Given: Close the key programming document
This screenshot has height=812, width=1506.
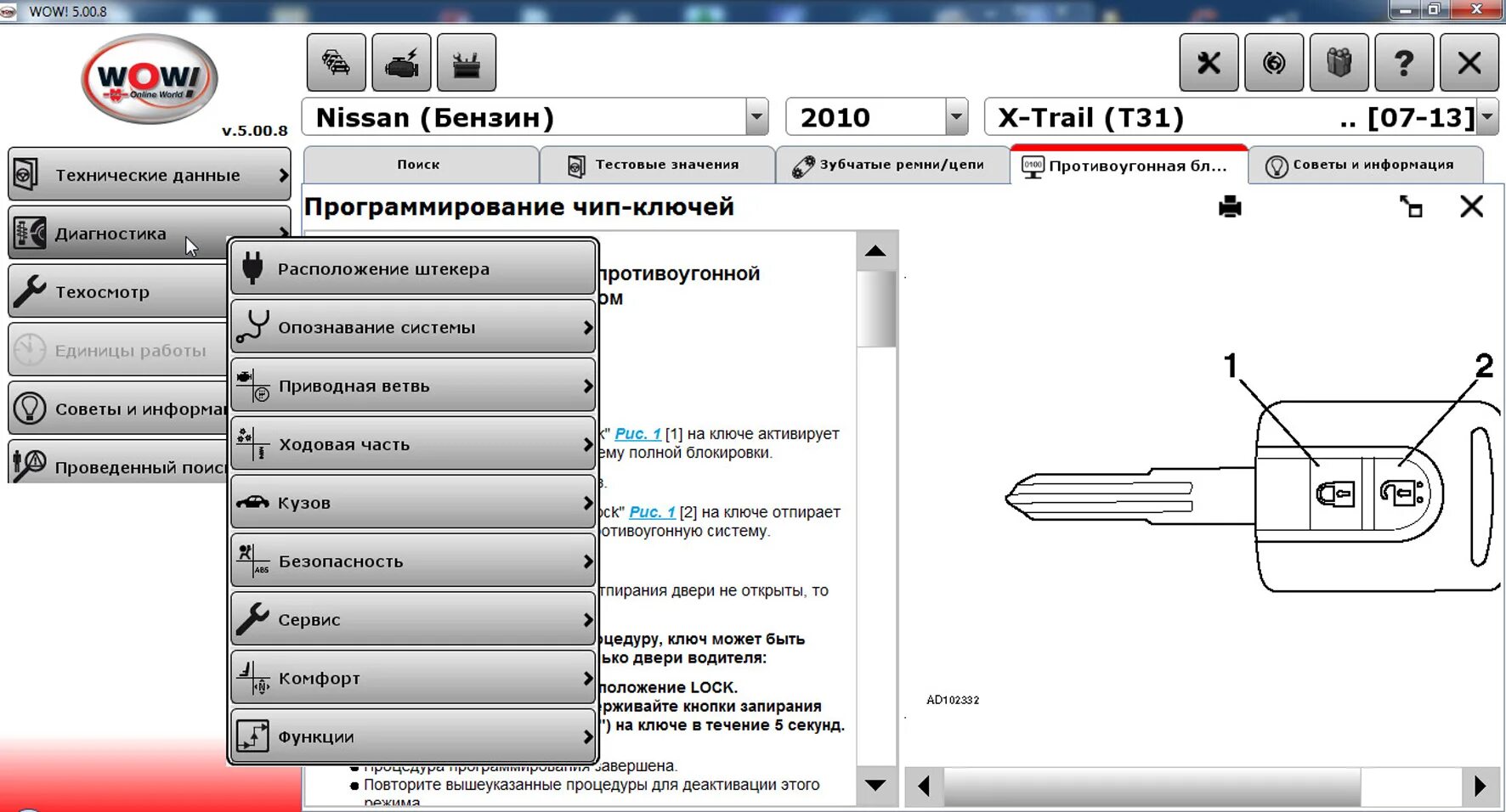Looking at the screenshot, I should [1472, 206].
